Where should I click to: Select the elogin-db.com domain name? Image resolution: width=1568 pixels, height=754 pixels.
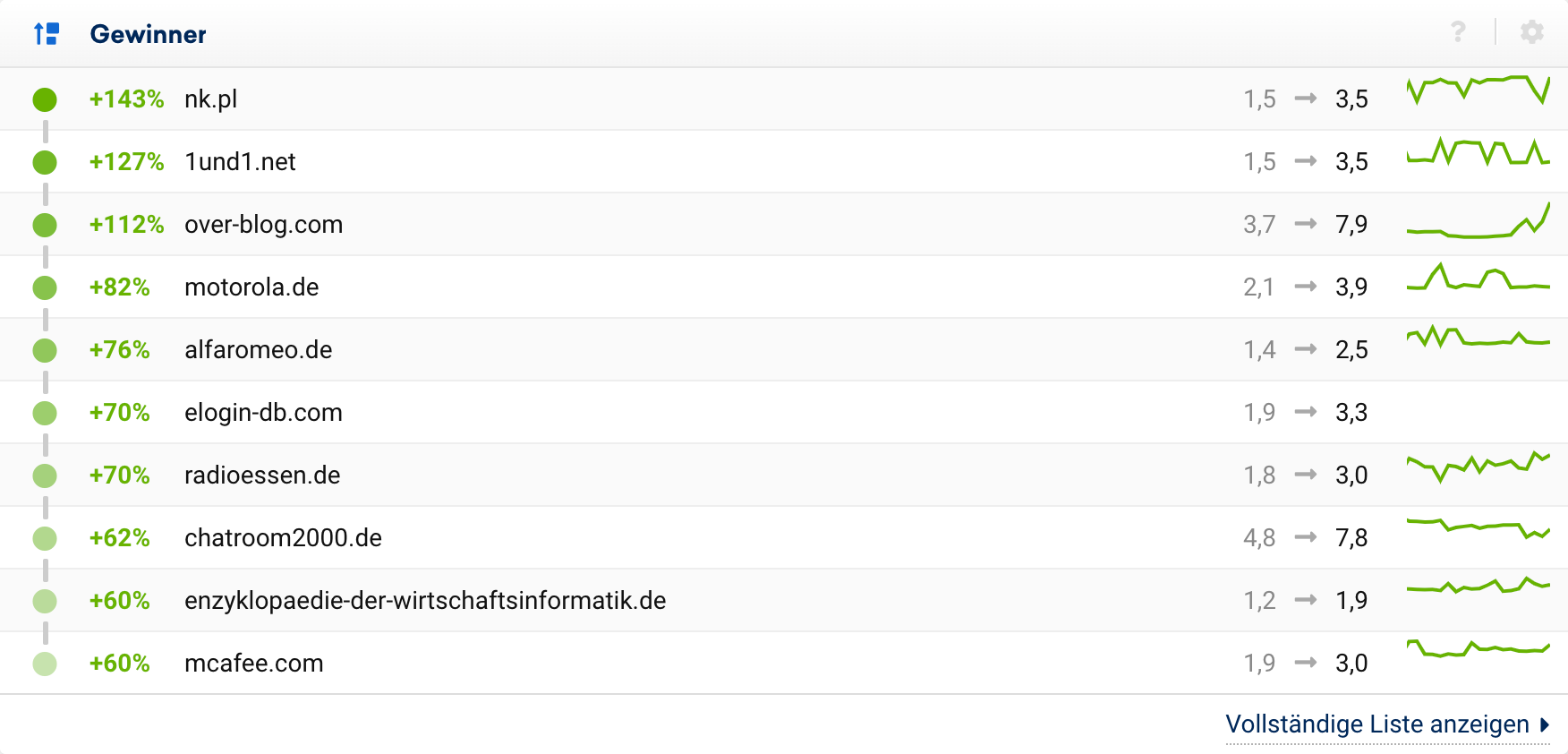click(263, 412)
